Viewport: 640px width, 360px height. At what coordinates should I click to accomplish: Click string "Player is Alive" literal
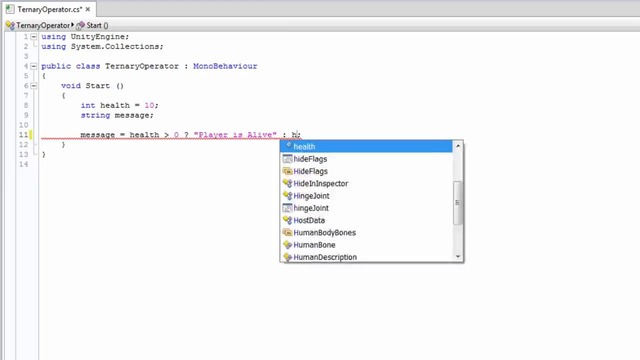pyautogui.click(x=235, y=135)
